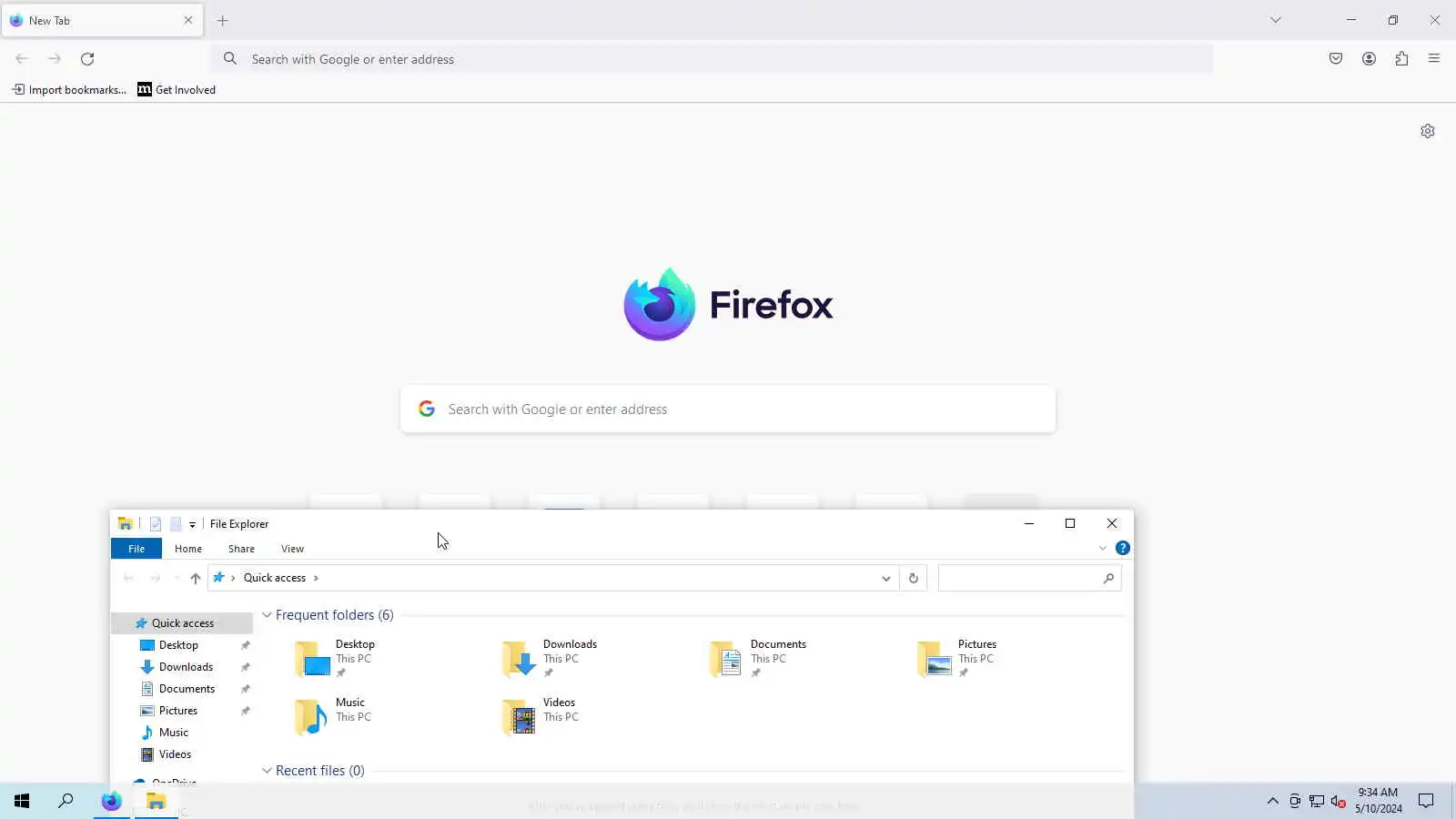Screen dimensions: 1456x819
Task: Select the Videos frequent folder icon
Action: 519,717
